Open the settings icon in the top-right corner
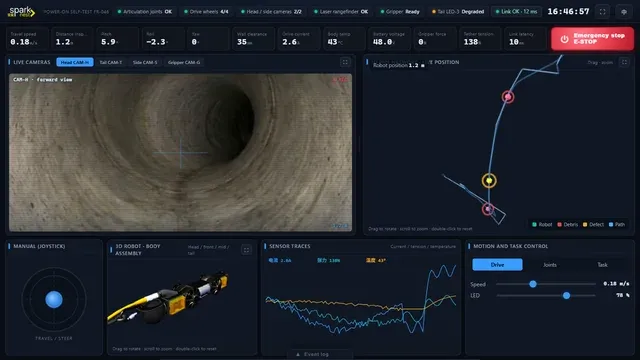 pyautogui.click(x=624, y=12)
